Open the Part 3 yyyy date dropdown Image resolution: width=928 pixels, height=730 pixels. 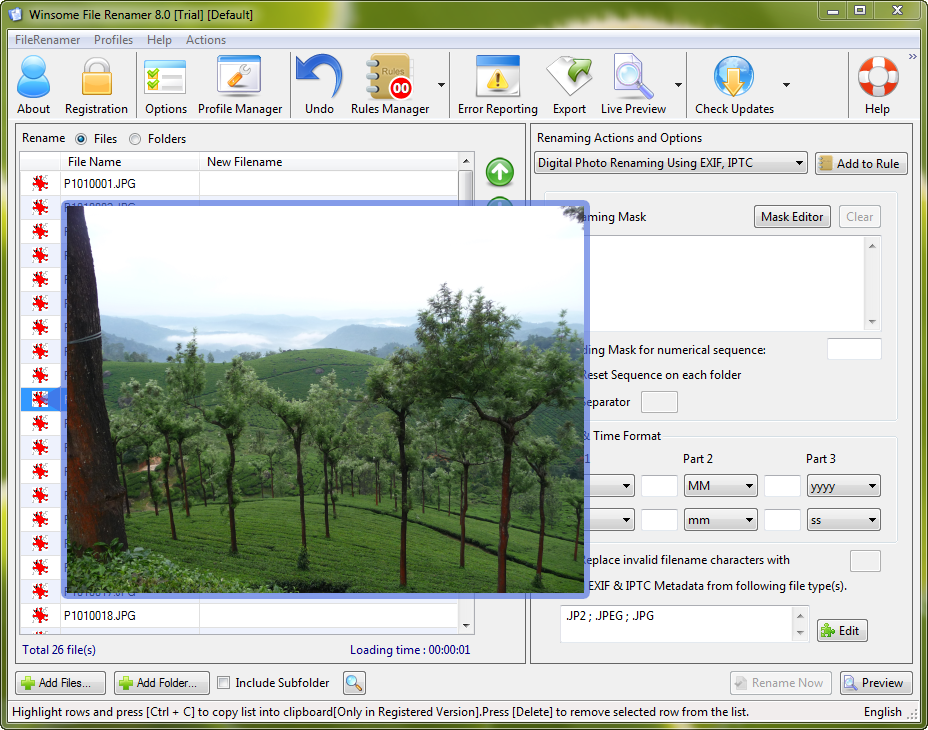point(844,486)
